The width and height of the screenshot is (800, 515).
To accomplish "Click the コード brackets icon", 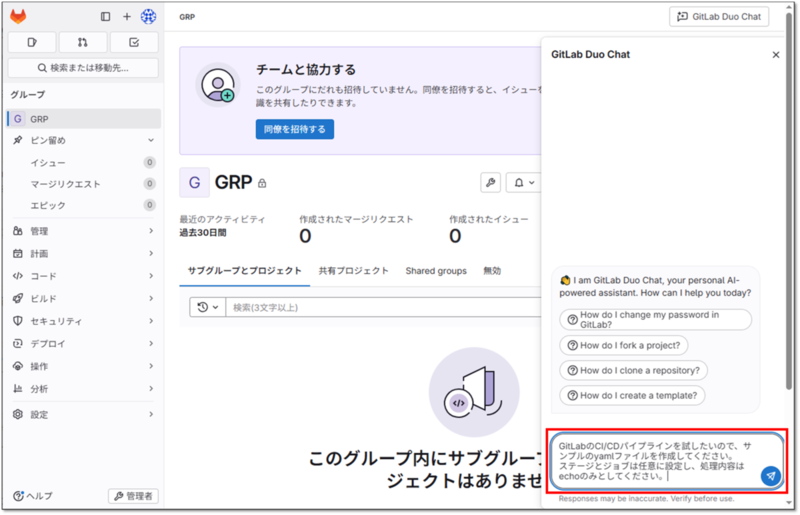I will pos(18,276).
